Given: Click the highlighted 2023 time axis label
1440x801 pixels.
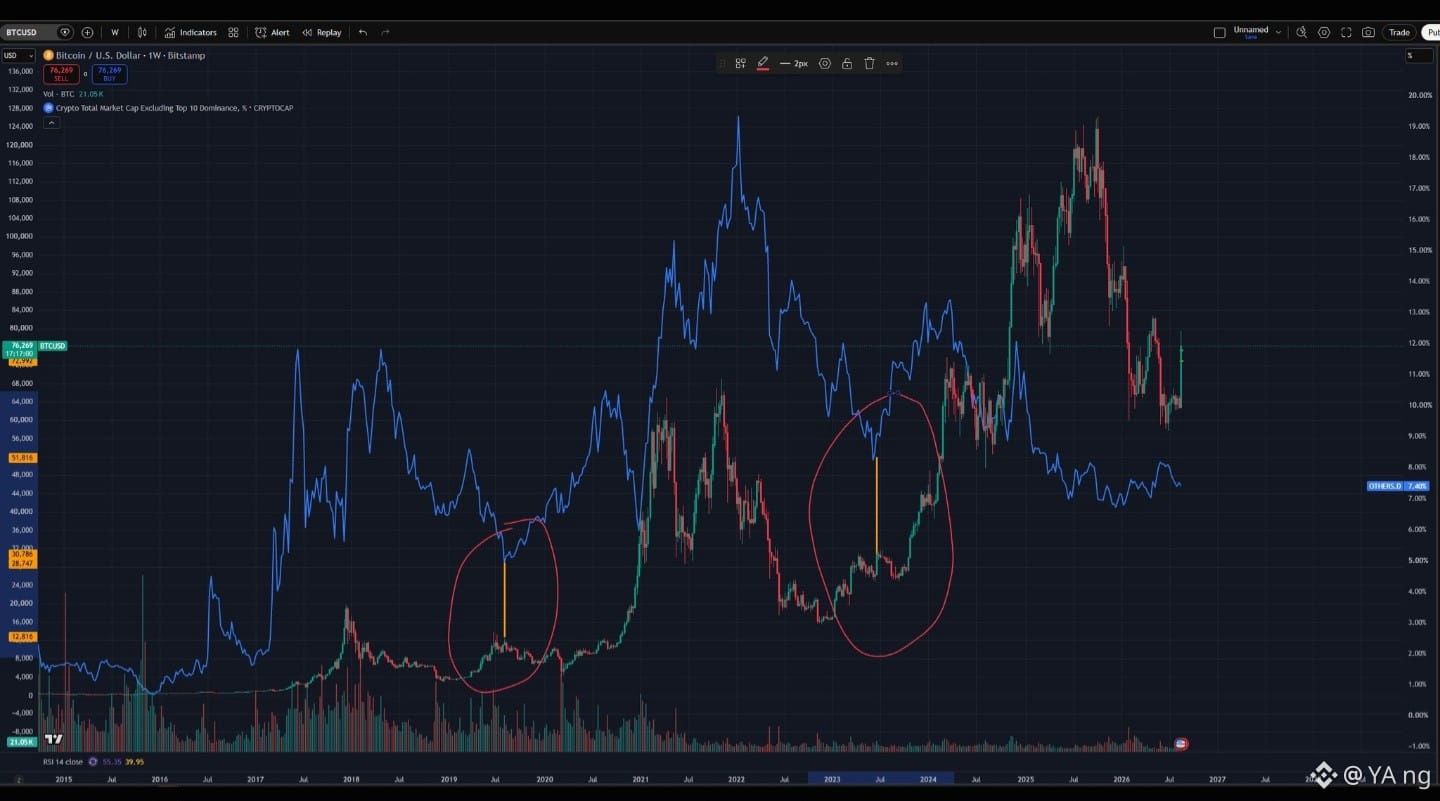Looking at the screenshot, I should (x=833, y=779).
